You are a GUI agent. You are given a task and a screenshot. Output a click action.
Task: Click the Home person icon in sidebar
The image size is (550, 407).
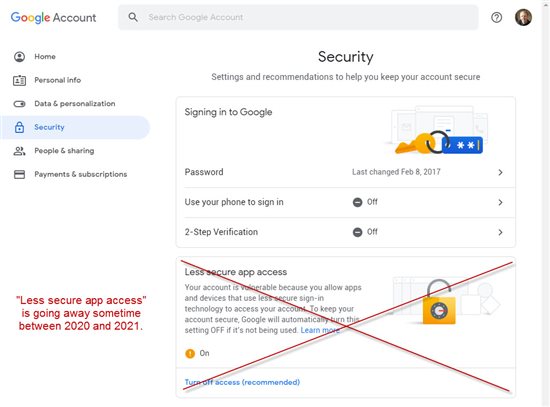coord(19,56)
